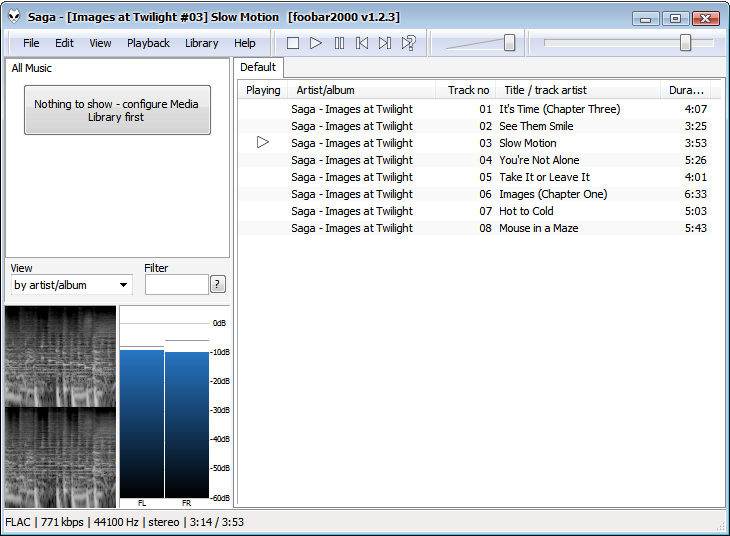
Task: Click the FR channel peak meter bar
Action: [x=187, y=425]
